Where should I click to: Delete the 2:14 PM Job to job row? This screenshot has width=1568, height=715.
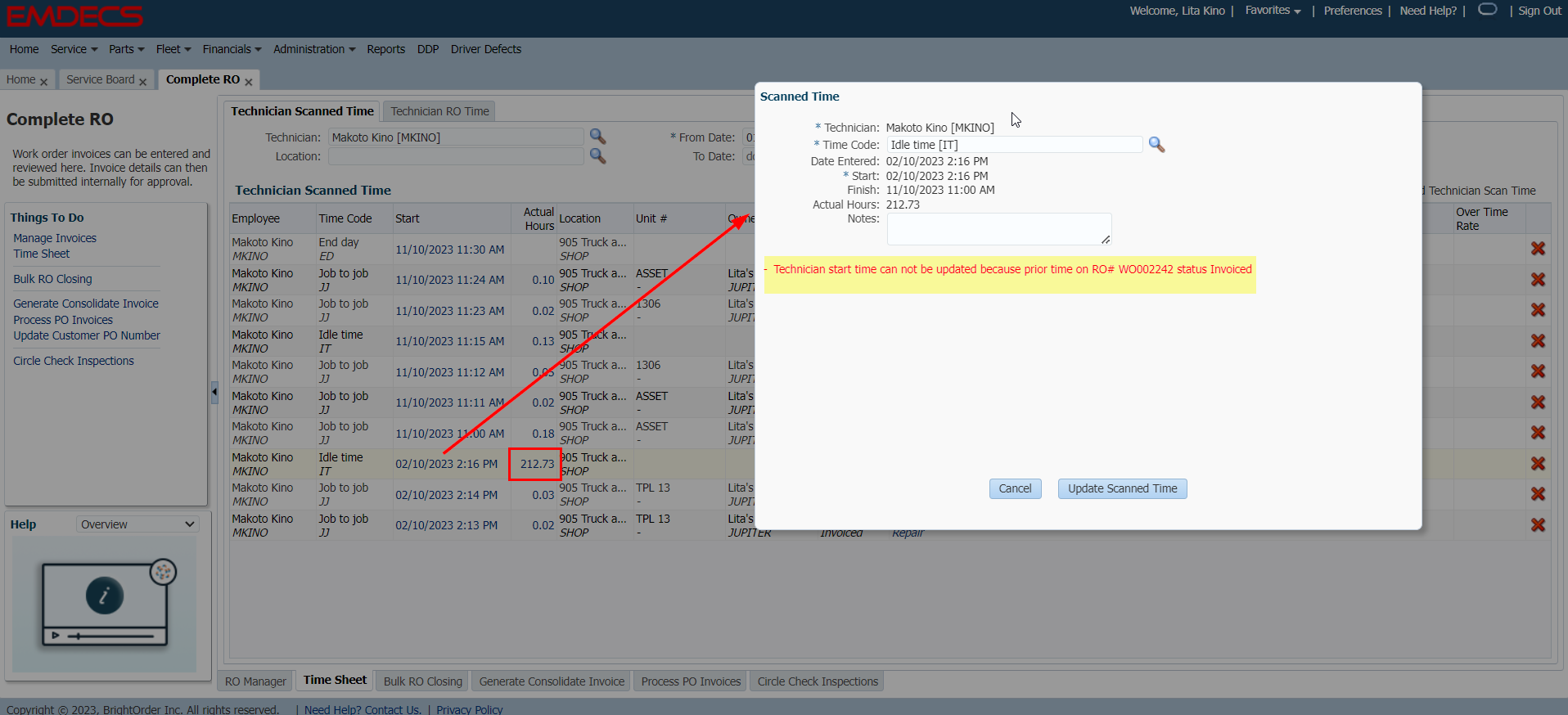(1539, 494)
